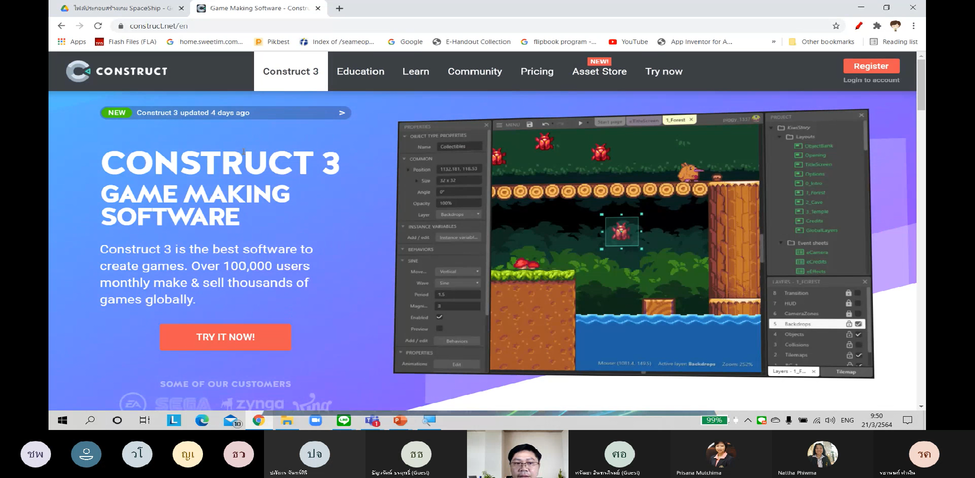The image size is (975, 478).
Task: Click the Login to account link
Action: coord(871,80)
